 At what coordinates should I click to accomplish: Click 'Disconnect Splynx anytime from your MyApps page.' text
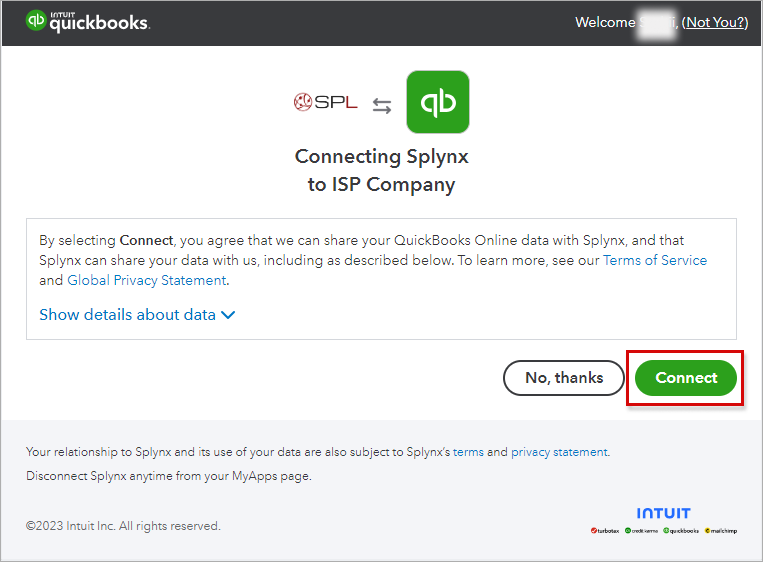point(169,476)
